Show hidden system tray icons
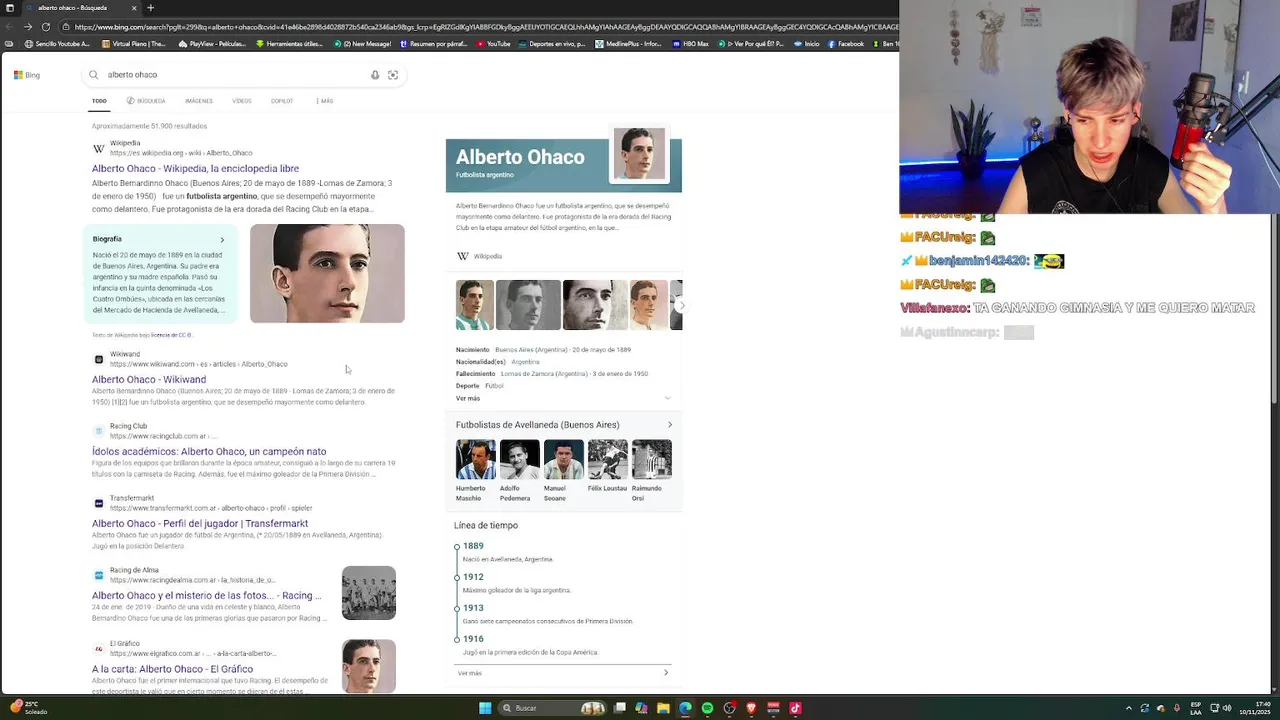1280x720 pixels. click(x=1130, y=708)
